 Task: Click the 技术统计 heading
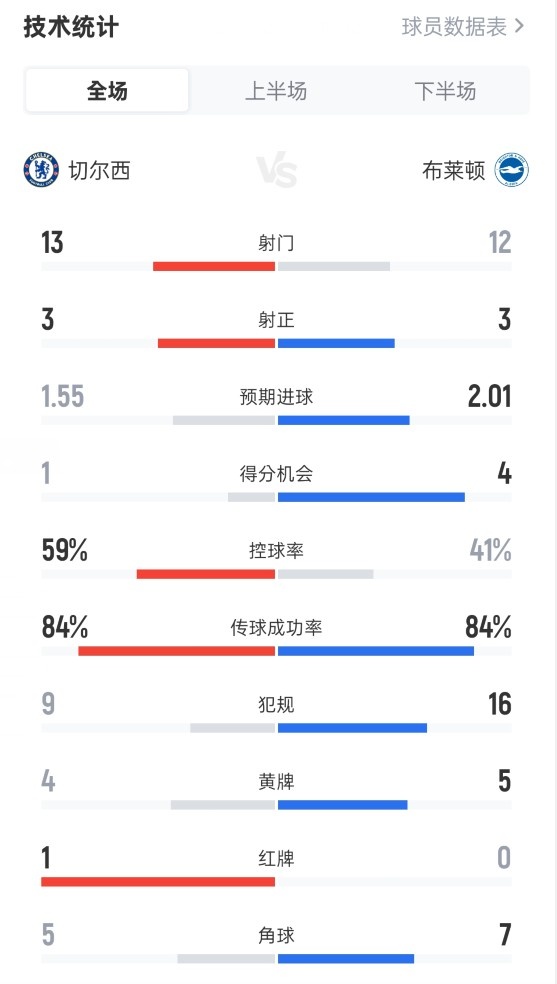point(71,27)
